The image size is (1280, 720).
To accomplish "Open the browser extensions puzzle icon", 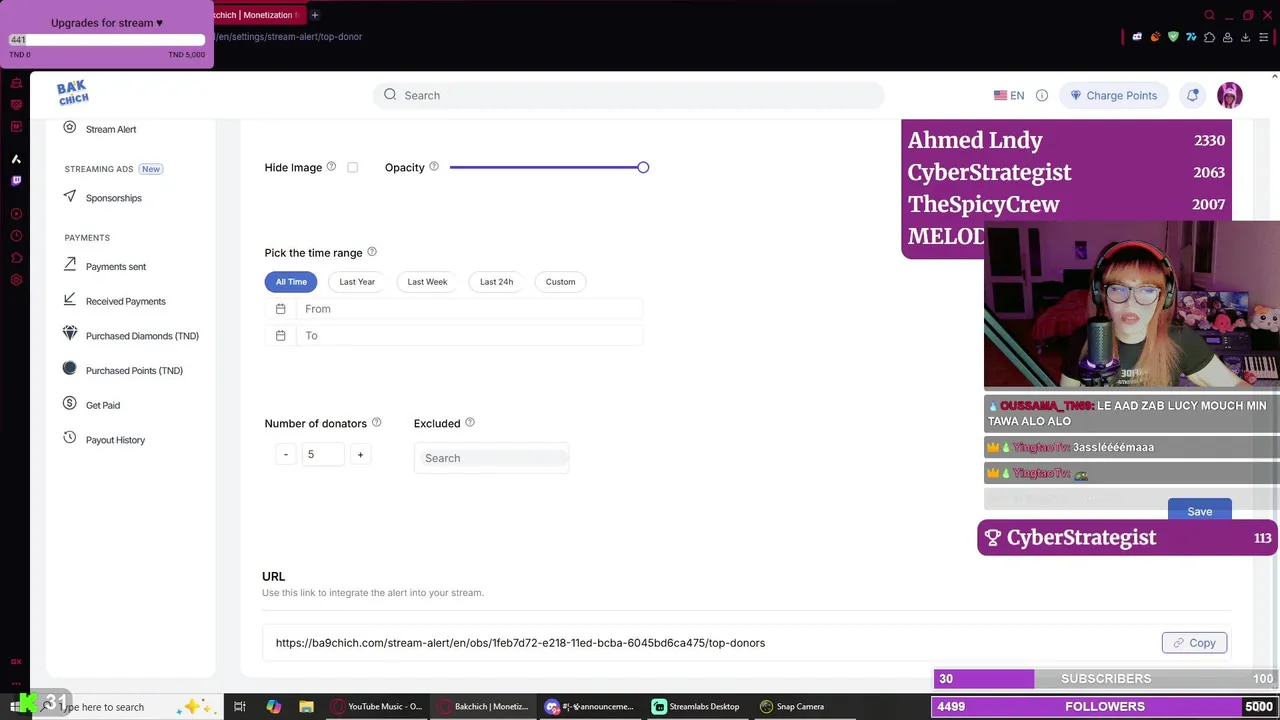I will tap(1210, 37).
